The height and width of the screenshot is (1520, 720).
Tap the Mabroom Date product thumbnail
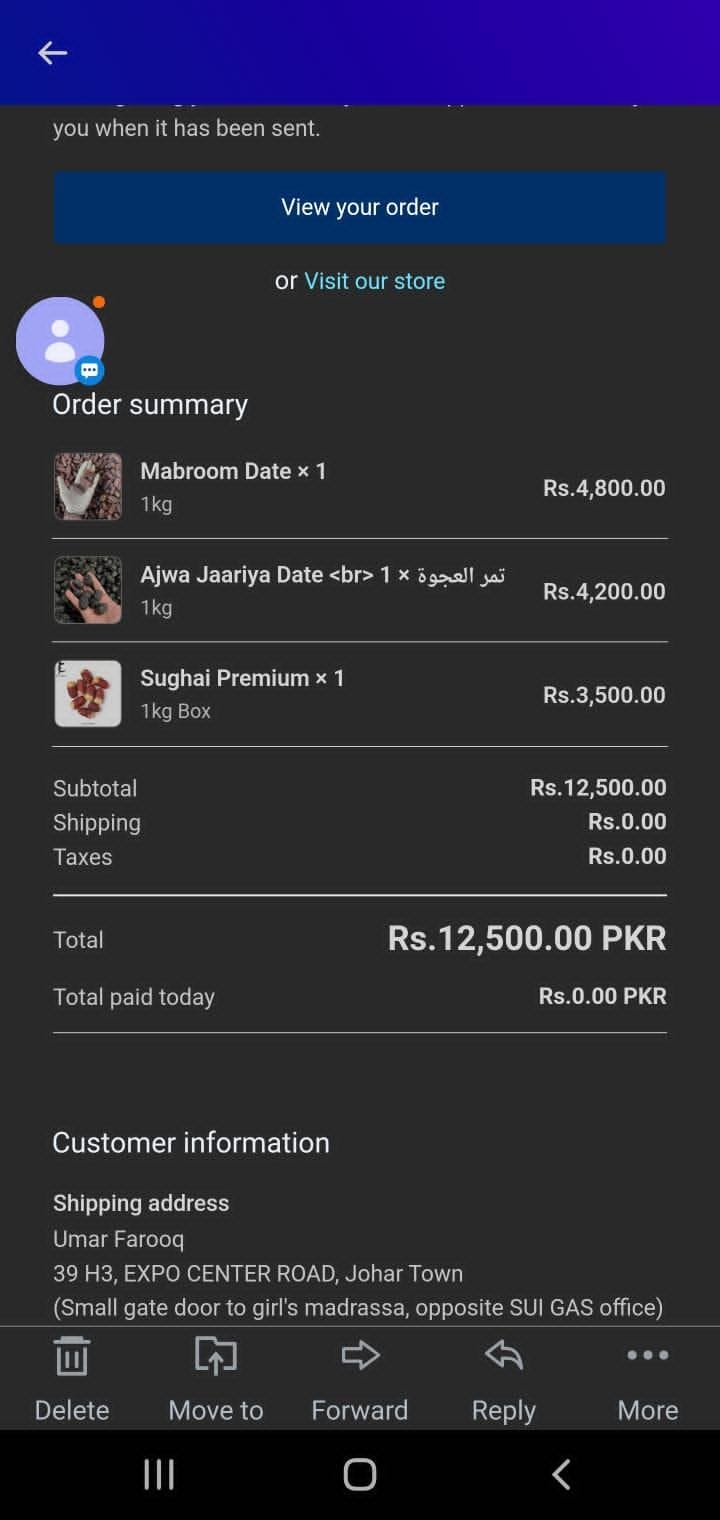tap(88, 487)
